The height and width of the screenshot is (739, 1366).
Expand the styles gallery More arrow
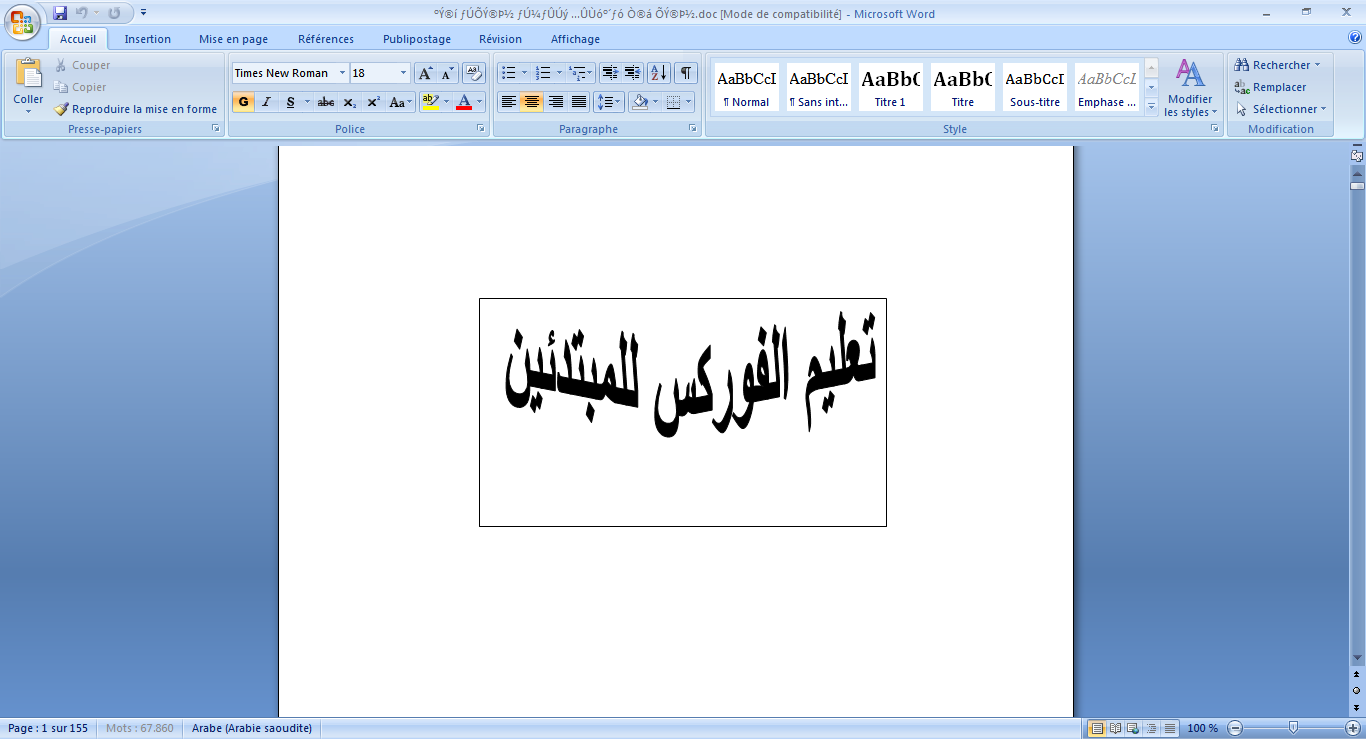pos(1151,105)
